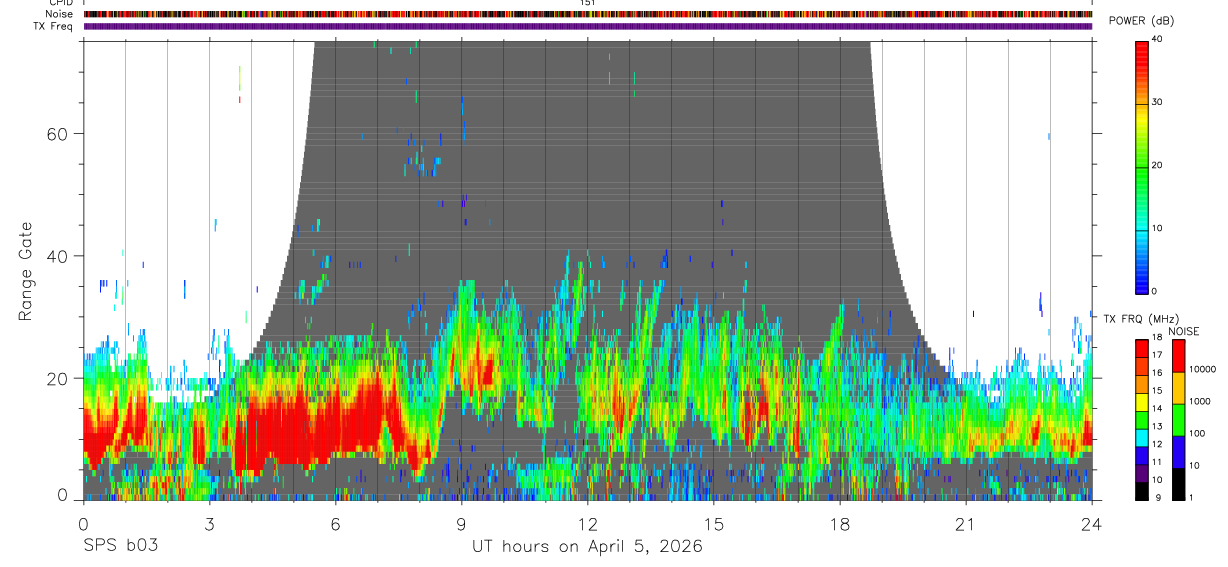Click the 24 tick on UT hours axis

coord(1092,522)
